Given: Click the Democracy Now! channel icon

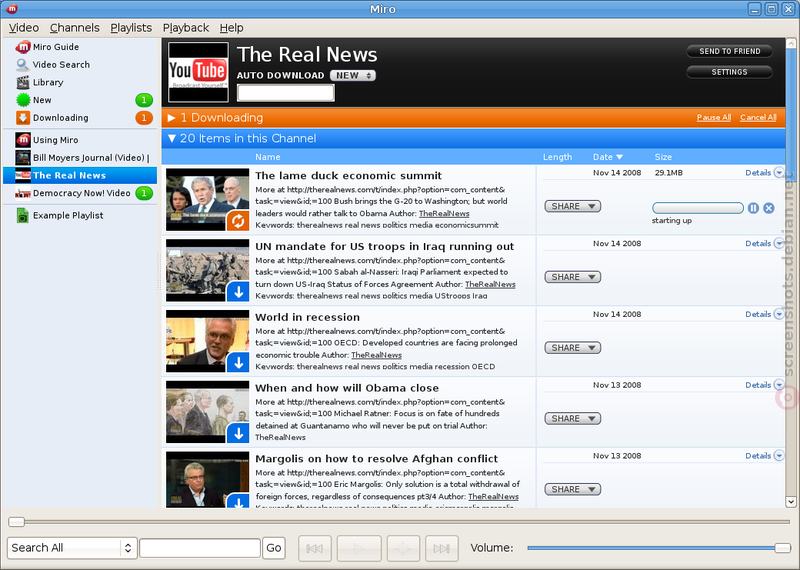Looking at the screenshot, I should pyautogui.click(x=23, y=193).
